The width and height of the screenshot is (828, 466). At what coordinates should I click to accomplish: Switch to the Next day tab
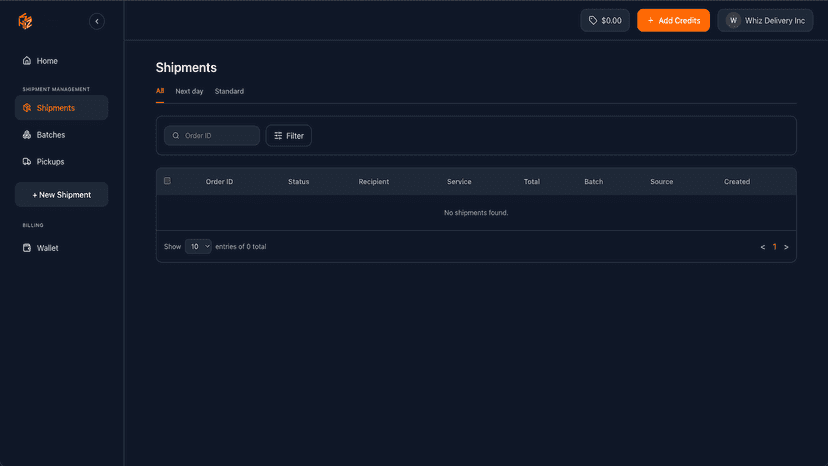point(189,91)
